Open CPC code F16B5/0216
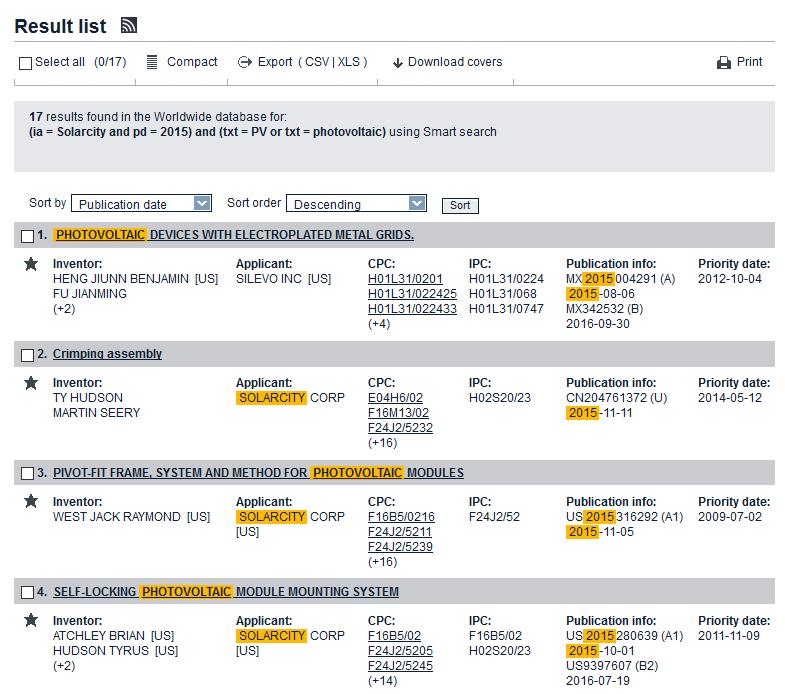This screenshot has width=785, height=694. coord(401,517)
